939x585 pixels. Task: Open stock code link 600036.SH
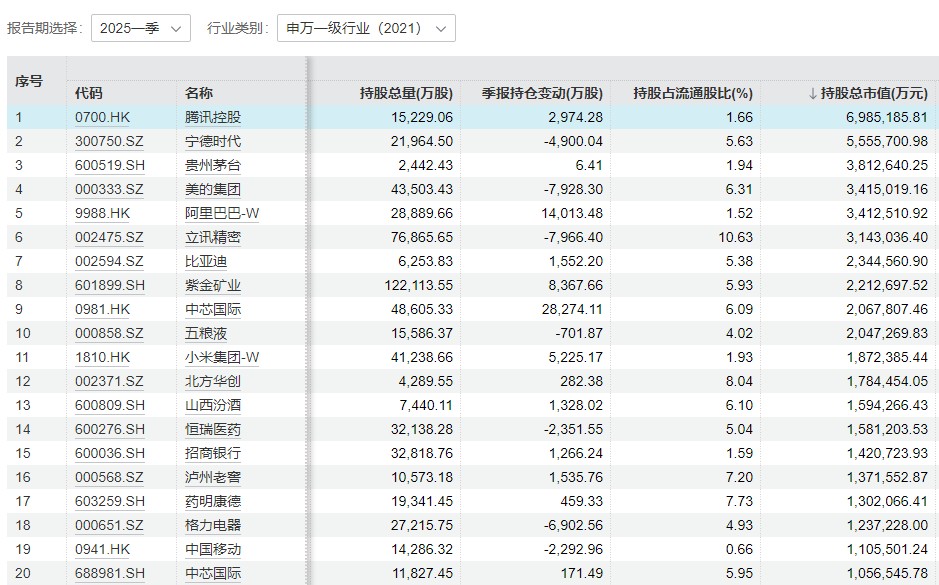(x=110, y=453)
